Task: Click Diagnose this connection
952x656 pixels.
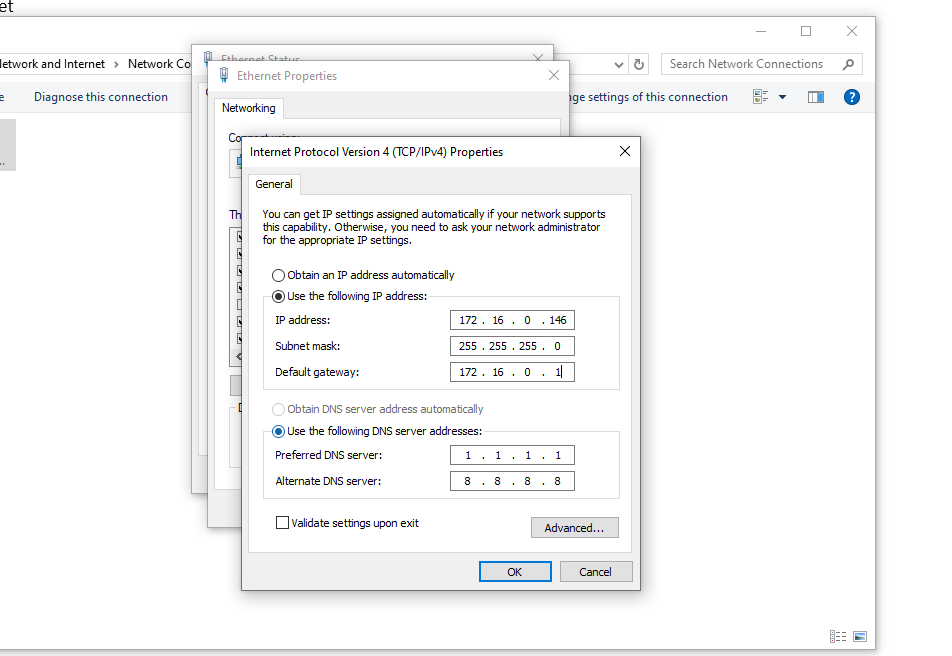Action: (x=101, y=97)
